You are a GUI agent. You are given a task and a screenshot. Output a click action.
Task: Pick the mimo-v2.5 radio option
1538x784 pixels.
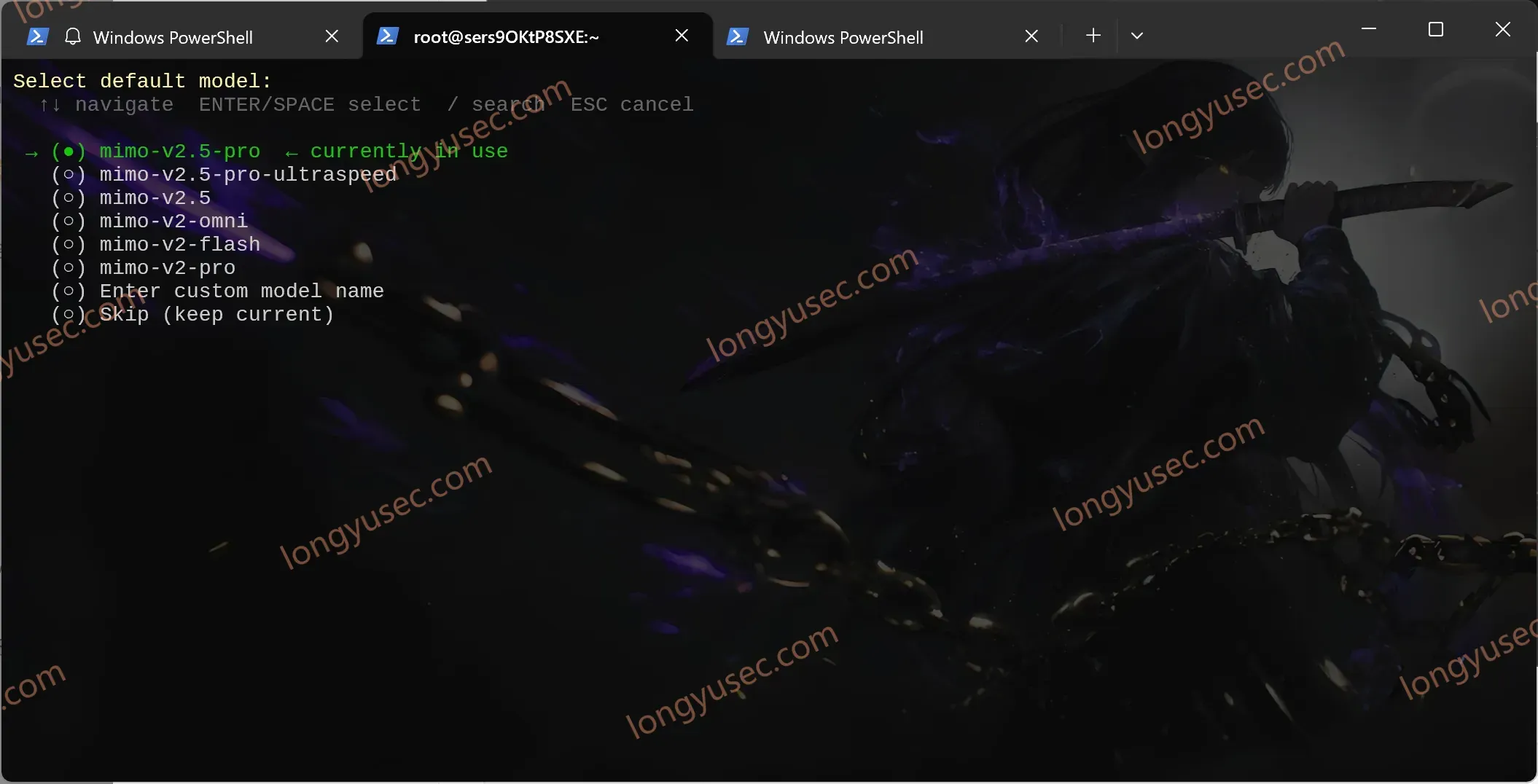(69, 198)
